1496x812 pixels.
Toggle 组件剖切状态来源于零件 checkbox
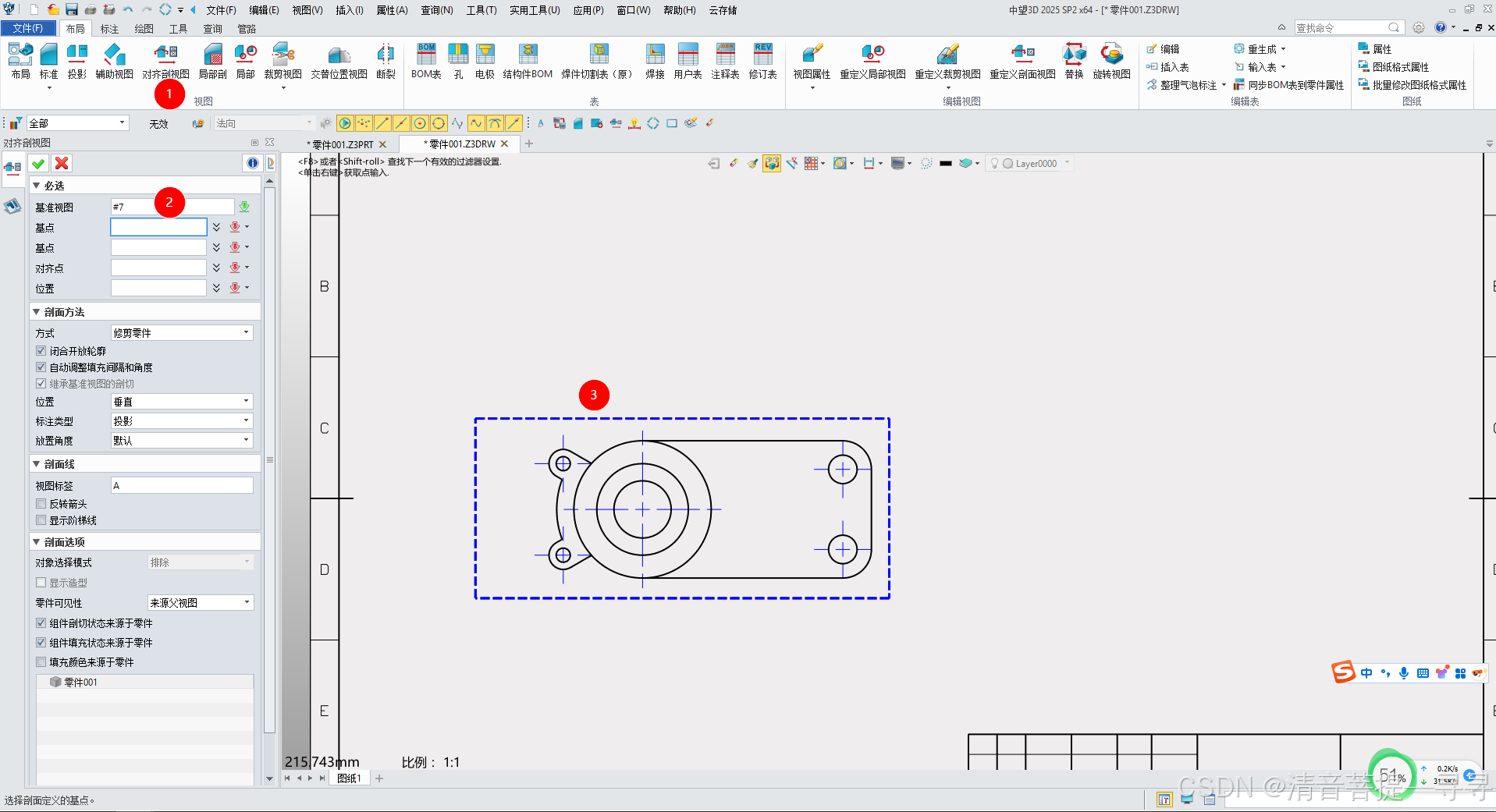(x=41, y=623)
